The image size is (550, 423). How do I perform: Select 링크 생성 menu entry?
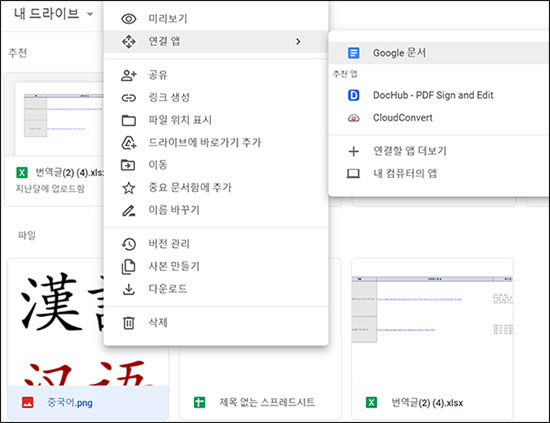[x=216, y=98]
